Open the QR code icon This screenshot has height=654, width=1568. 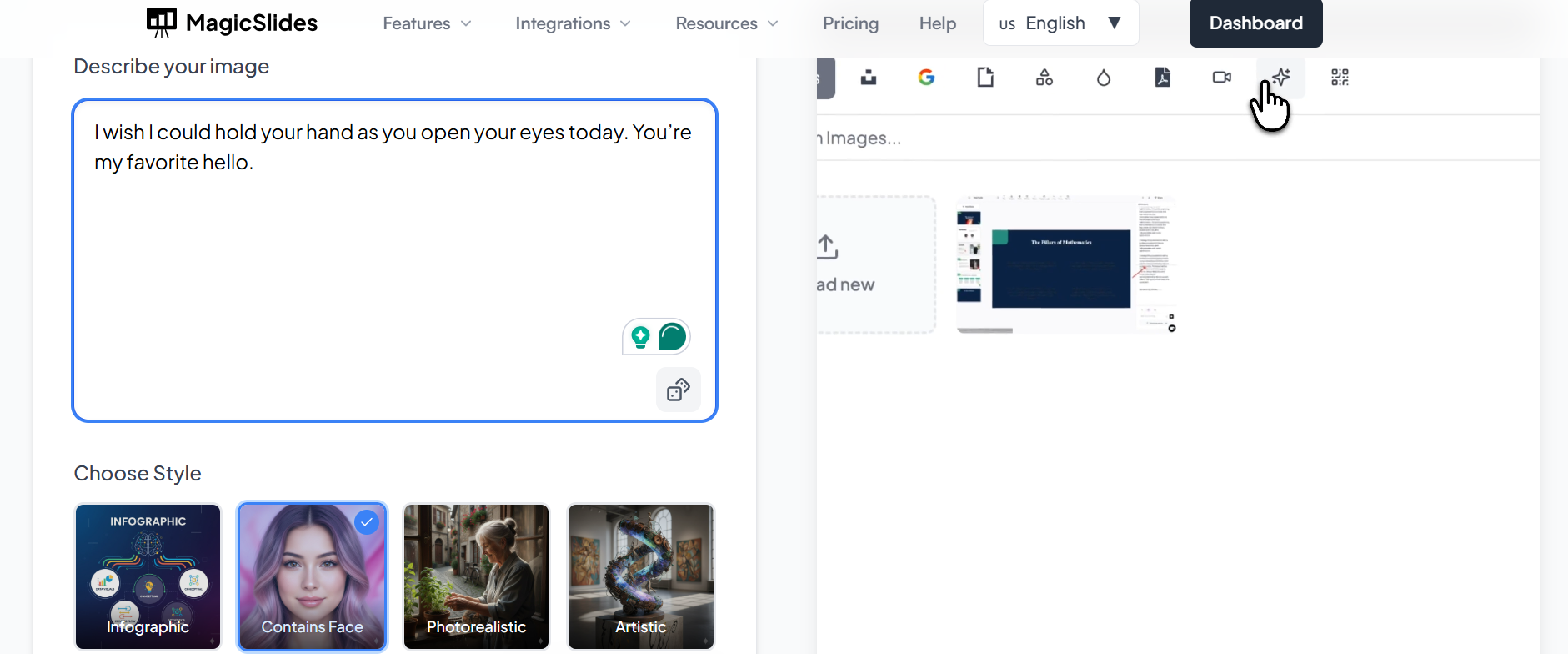click(1340, 78)
